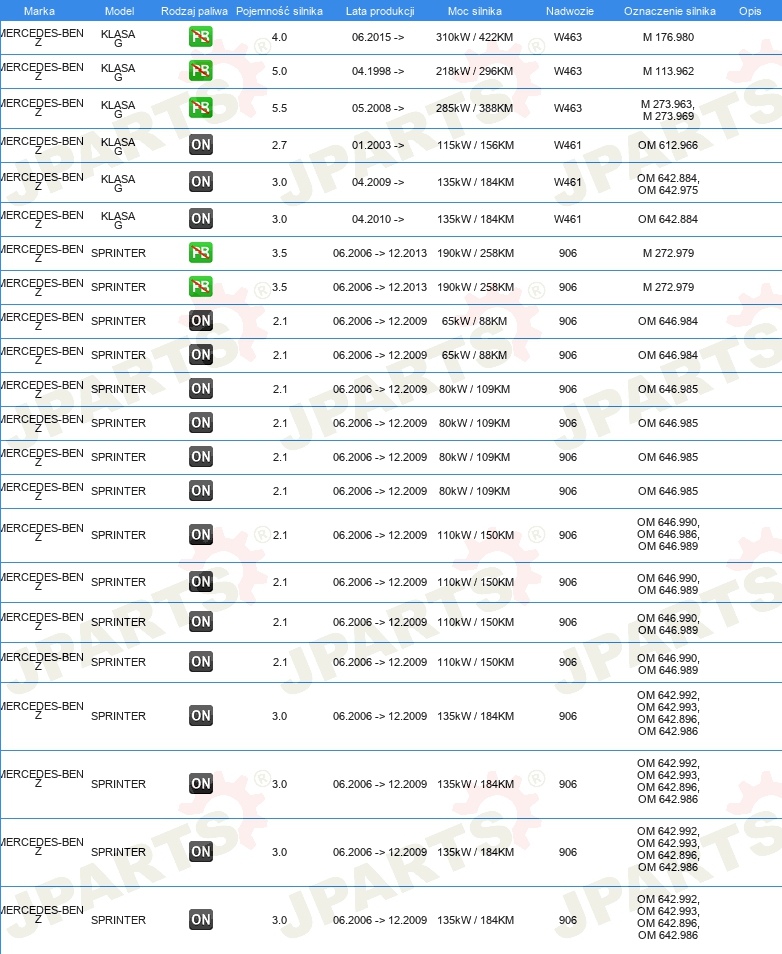
Task: Click MERCEDES-BENZ brand in the 06.2015 row
Action: [41, 37]
